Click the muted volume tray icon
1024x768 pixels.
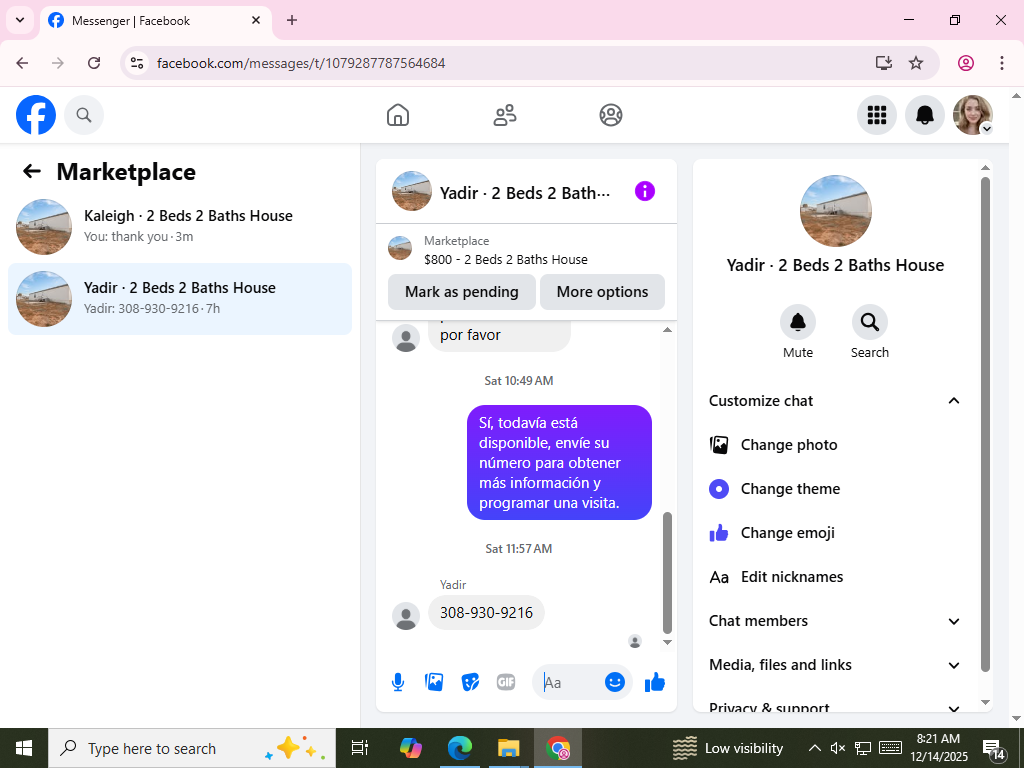(838, 748)
